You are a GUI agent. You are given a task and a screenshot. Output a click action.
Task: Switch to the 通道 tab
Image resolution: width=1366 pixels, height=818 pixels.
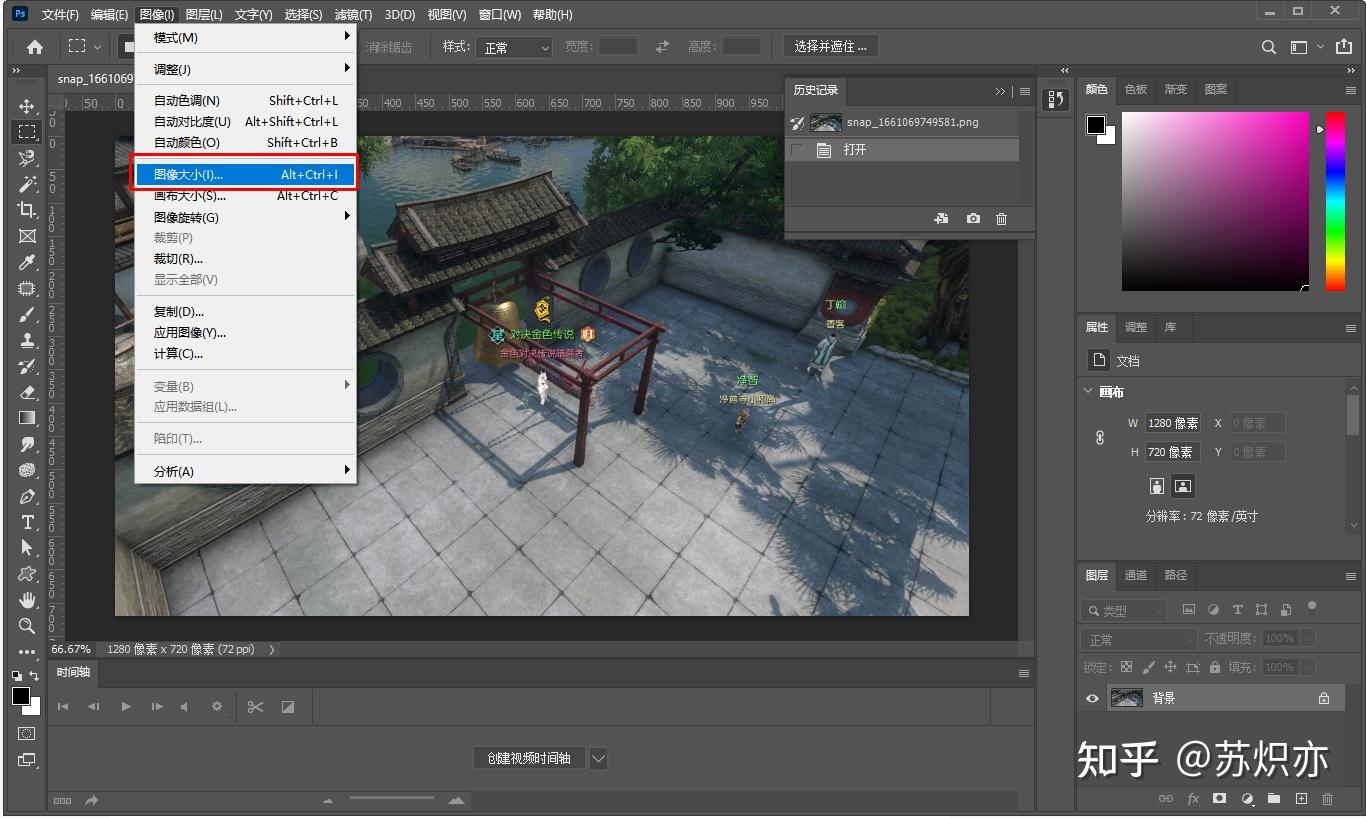point(1136,575)
